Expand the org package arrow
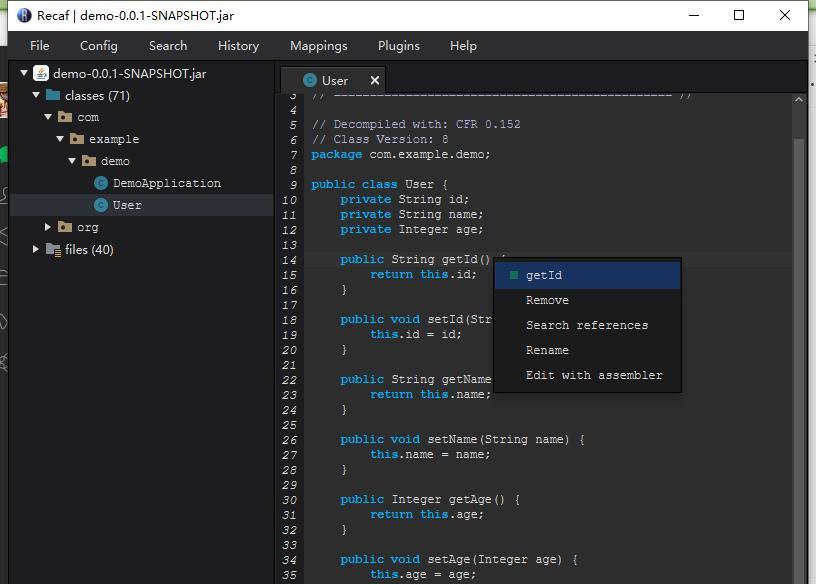Image resolution: width=816 pixels, height=584 pixels. pos(48,226)
